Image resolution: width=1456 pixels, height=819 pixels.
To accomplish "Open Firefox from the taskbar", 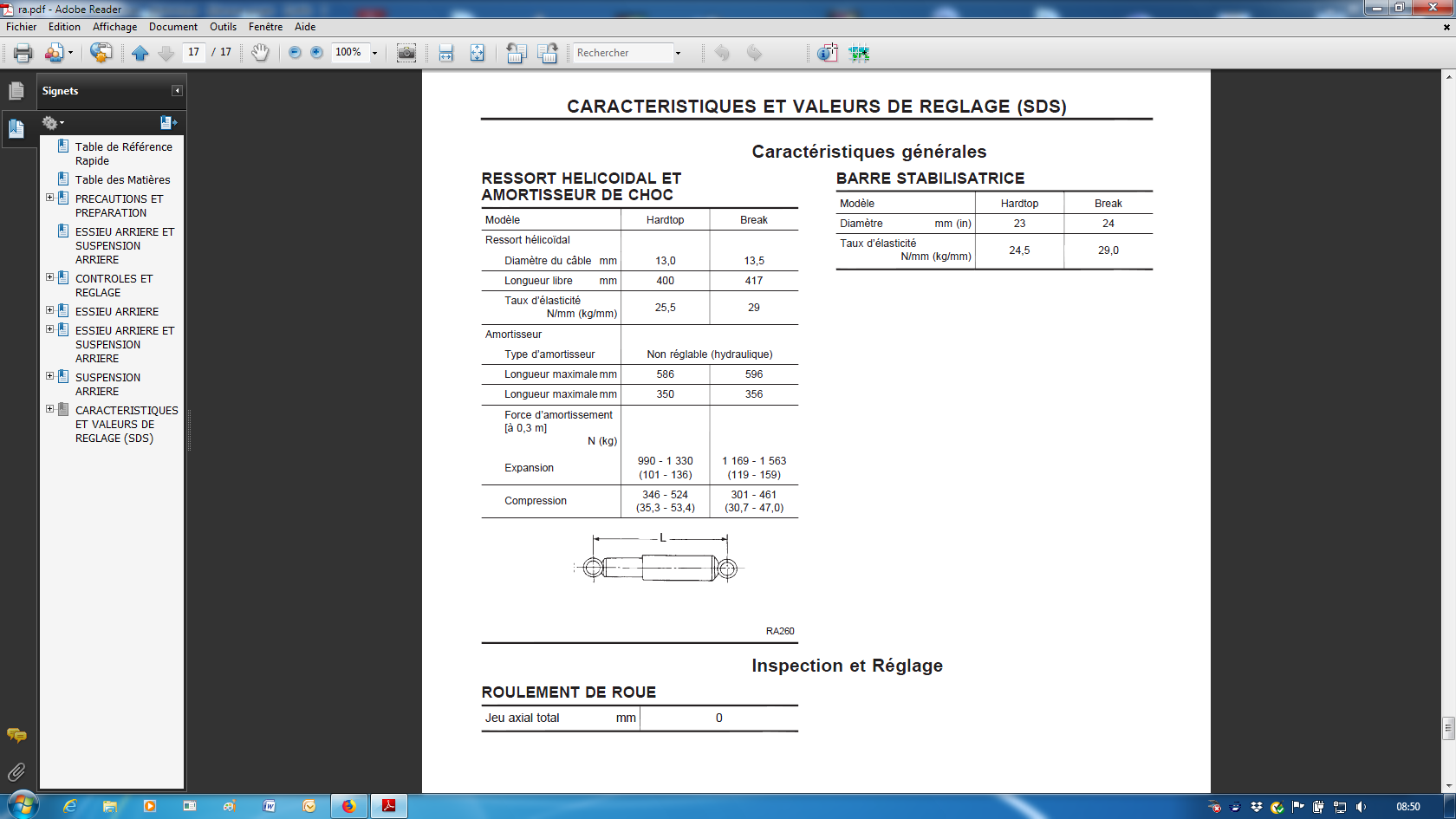I will click(x=349, y=806).
